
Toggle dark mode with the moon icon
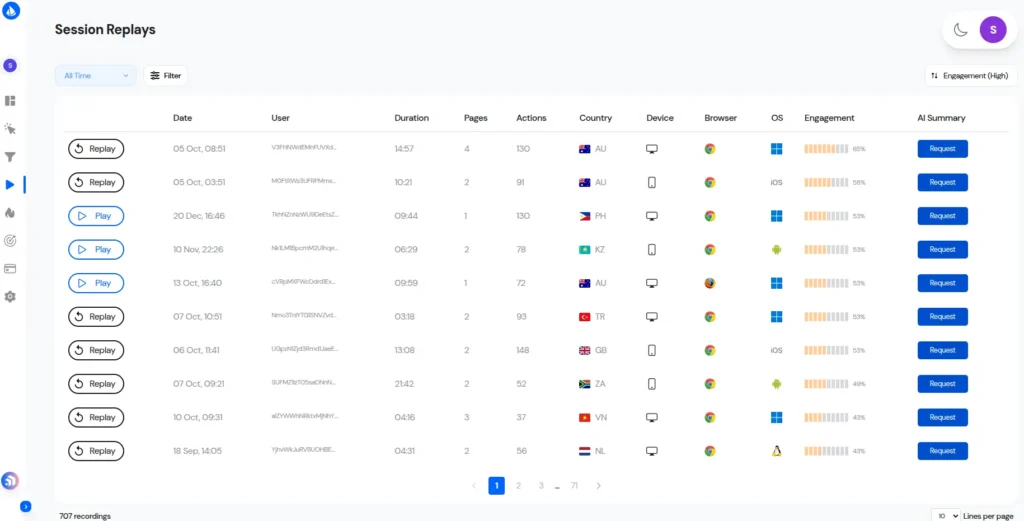click(x=961, y=30)
